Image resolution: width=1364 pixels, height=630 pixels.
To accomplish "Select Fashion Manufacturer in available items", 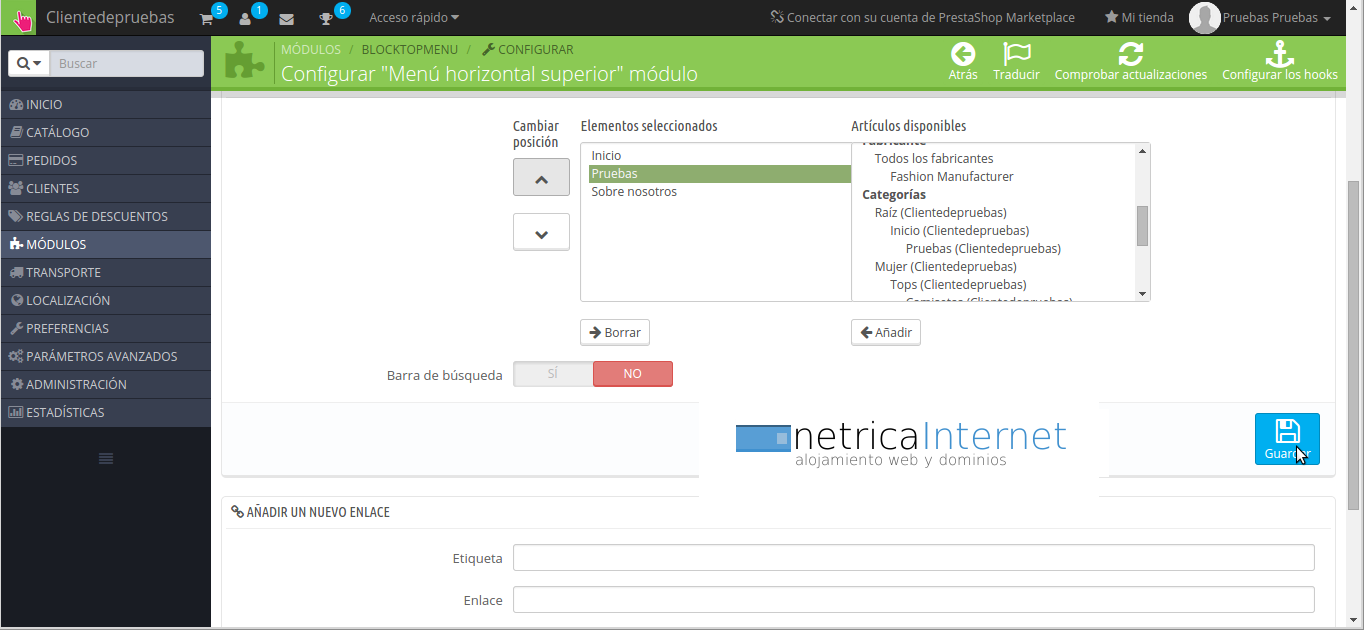I will pyautogui.click(x=952, y=177).
